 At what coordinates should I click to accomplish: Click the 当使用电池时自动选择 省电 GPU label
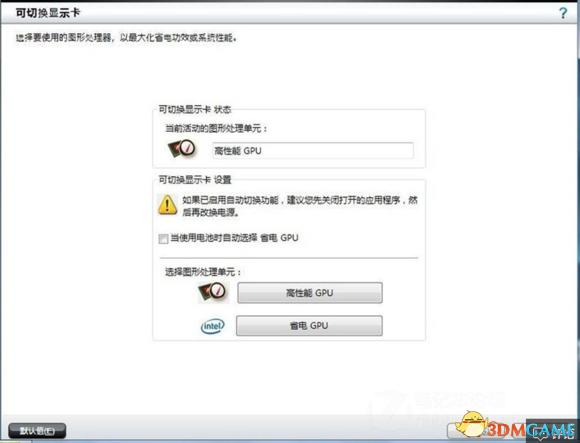[234, 238]
